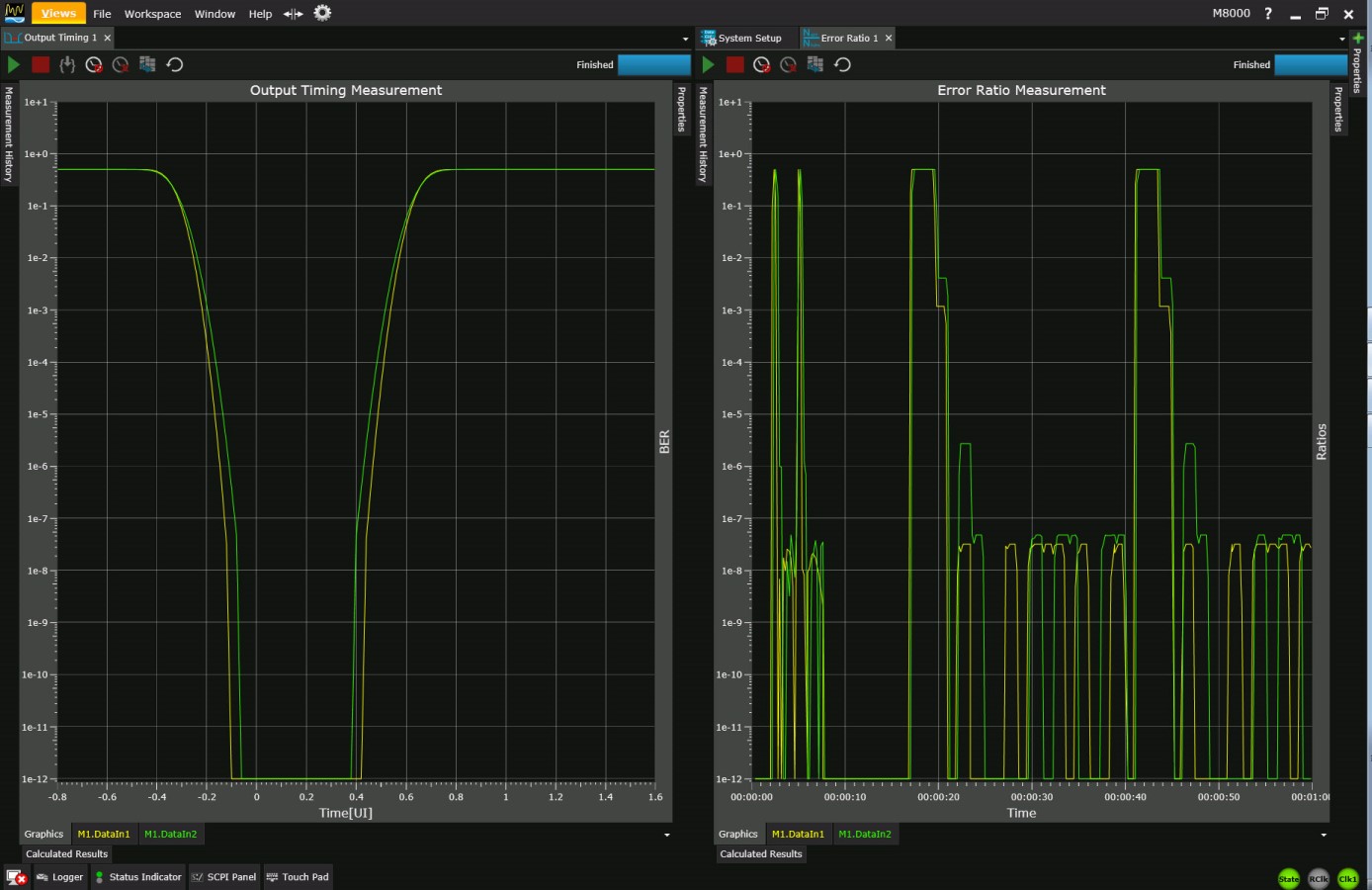Viewport: 1372px width, 890px height.
Task: Toggle the Status Indicator panel
Action: (137, 877)
